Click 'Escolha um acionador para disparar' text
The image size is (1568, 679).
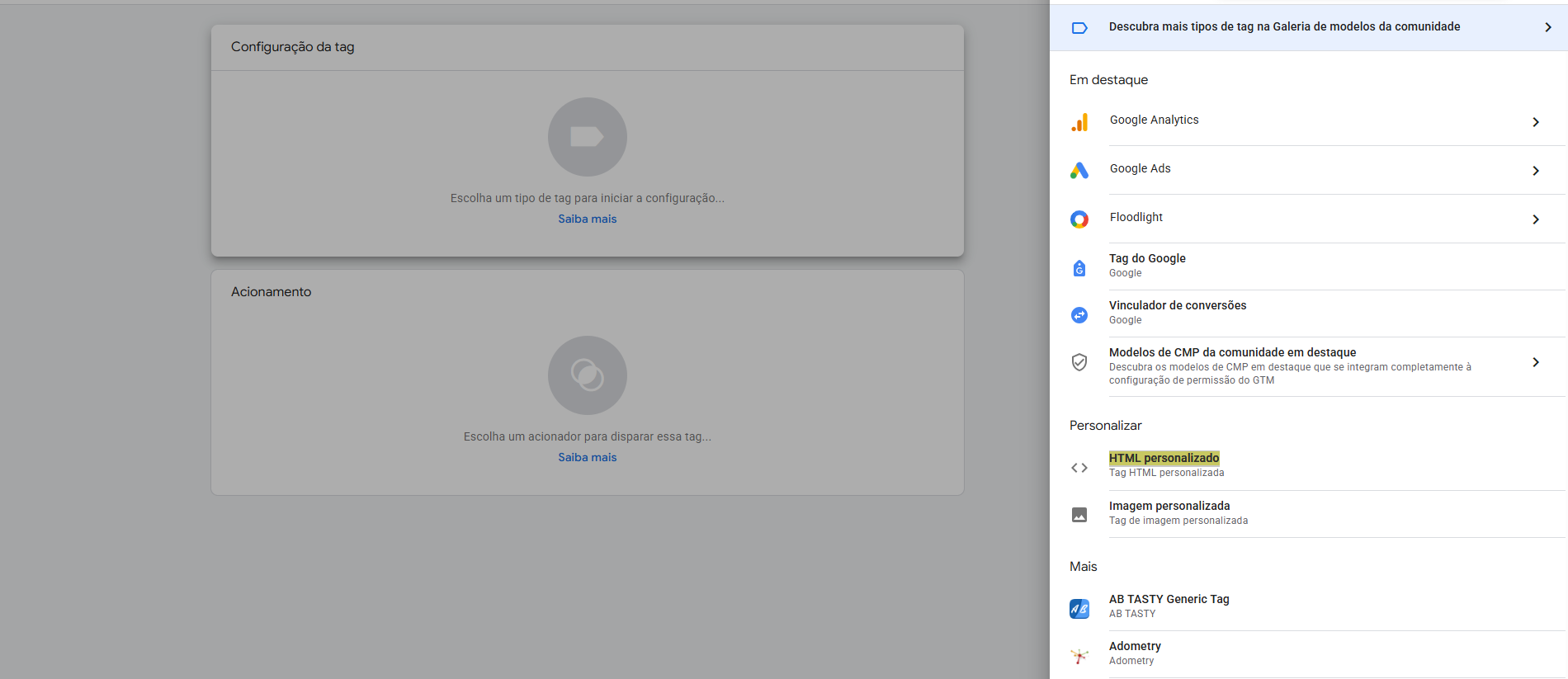click(x=588, y=437)
